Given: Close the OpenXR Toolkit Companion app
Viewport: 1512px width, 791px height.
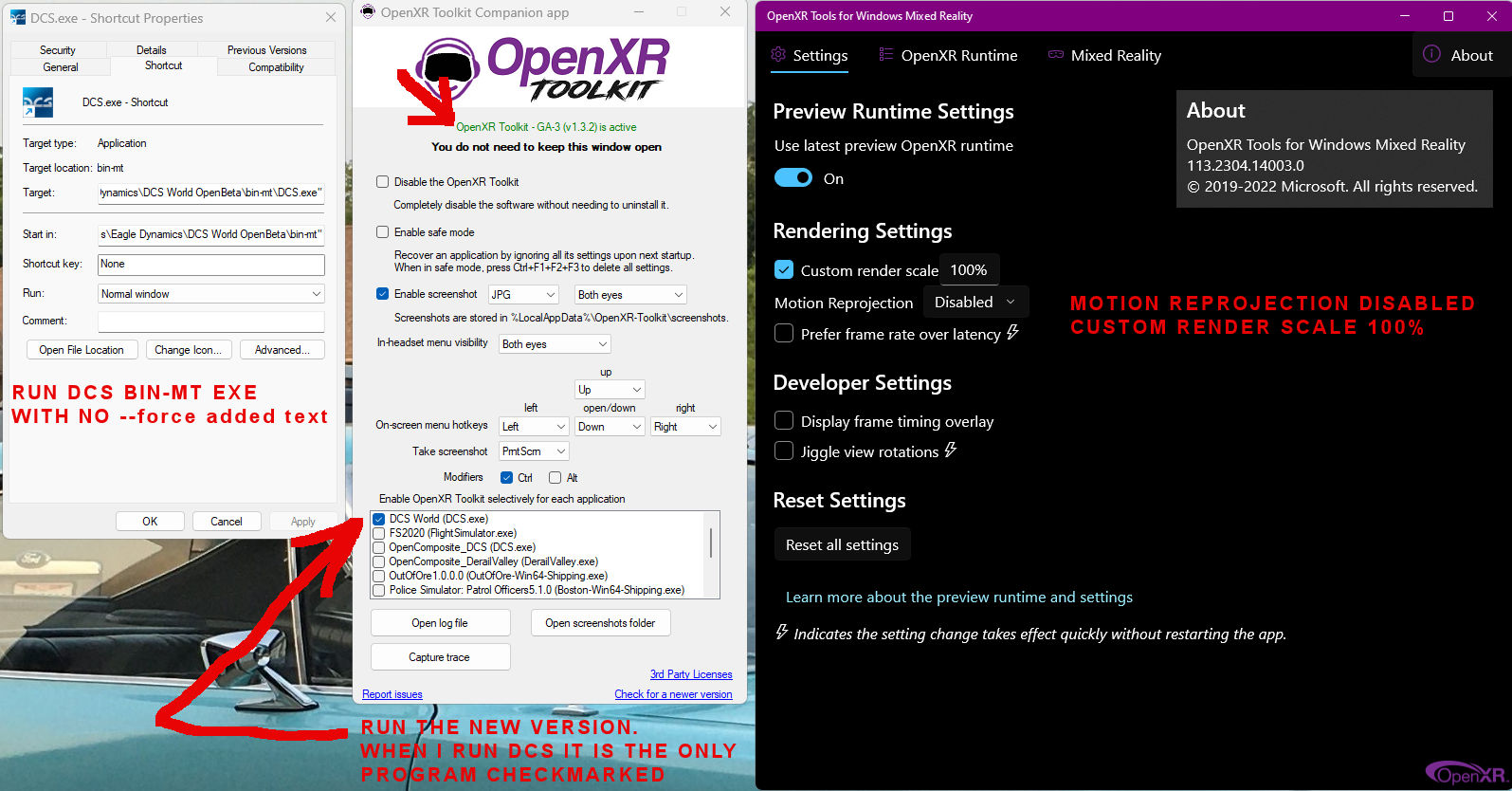Looking at the screenshot, I should 725,12.
